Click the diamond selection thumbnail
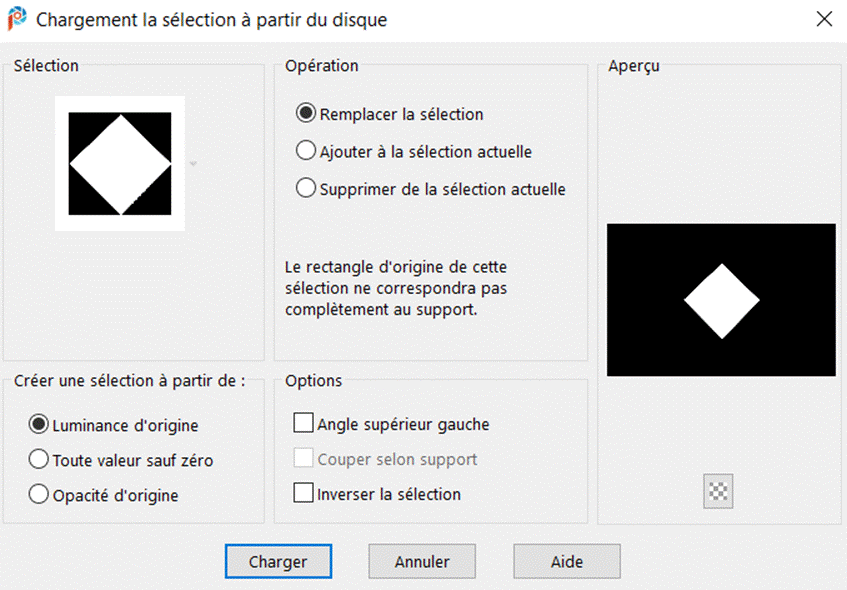847x590 pixels. [x=120, y=163]
